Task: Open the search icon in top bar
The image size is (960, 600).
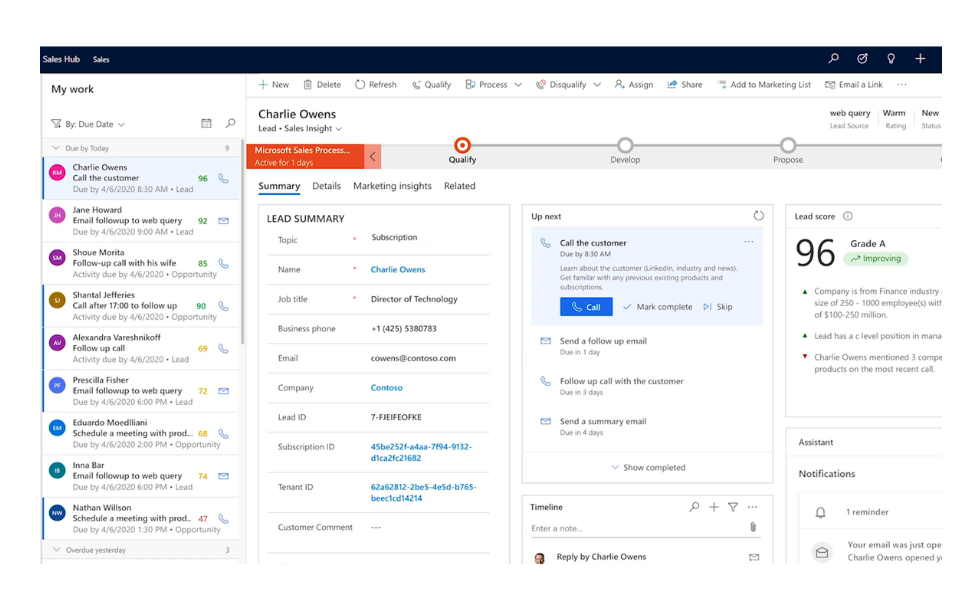Action: [x=833, y=59]
